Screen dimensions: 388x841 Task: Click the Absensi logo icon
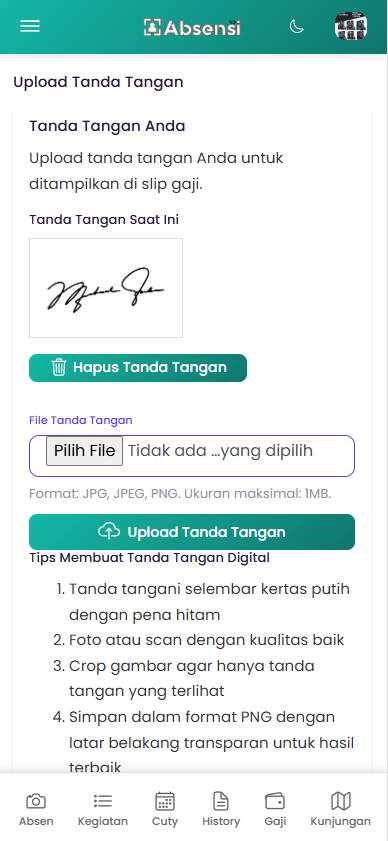pyautogui.click(x=152, y=27)
